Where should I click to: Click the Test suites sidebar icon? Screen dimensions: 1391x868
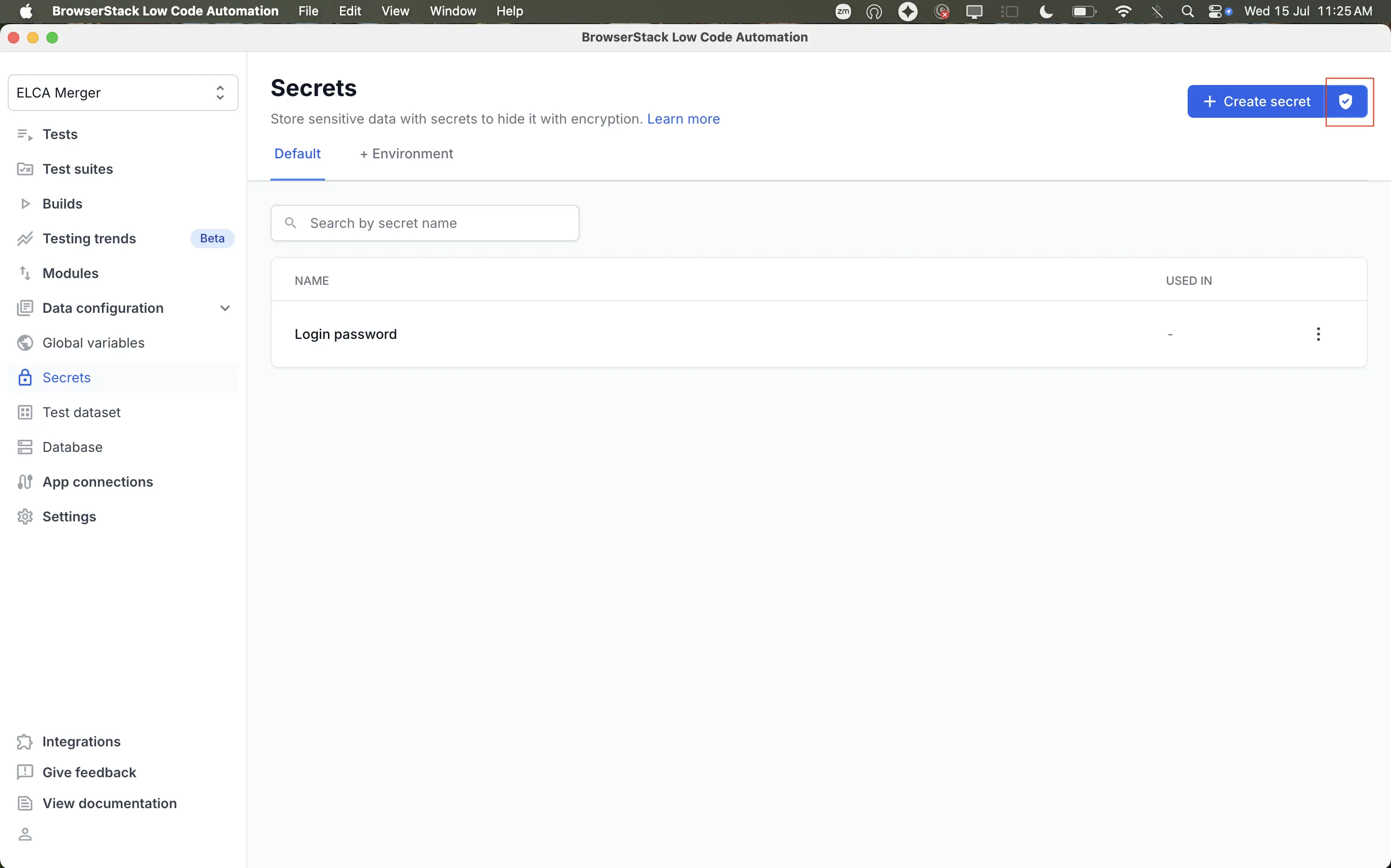tap(25, 169)
